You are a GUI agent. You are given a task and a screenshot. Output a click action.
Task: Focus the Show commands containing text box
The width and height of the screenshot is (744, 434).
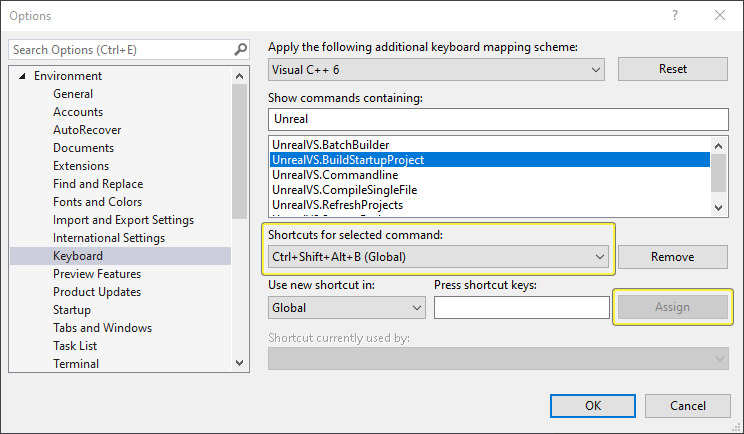coord(497,119)
